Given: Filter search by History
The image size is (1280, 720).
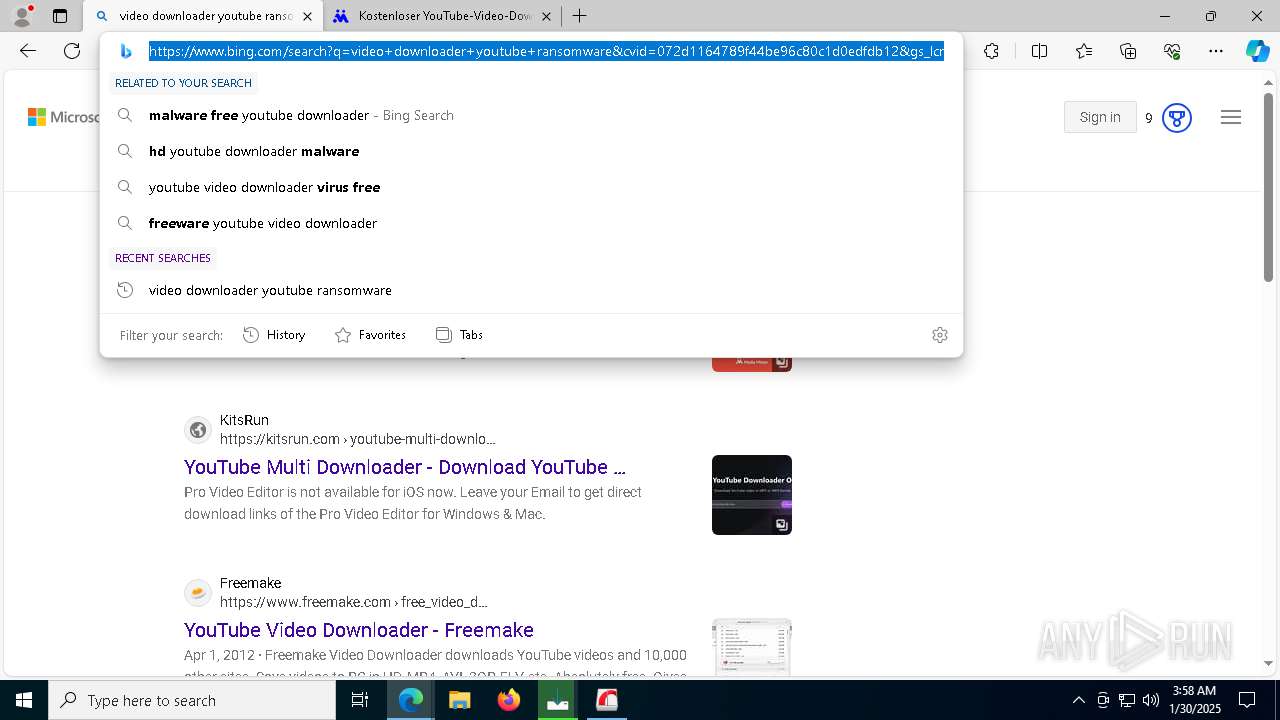Looking at the screenshot, I should click(x=275, y=335).
